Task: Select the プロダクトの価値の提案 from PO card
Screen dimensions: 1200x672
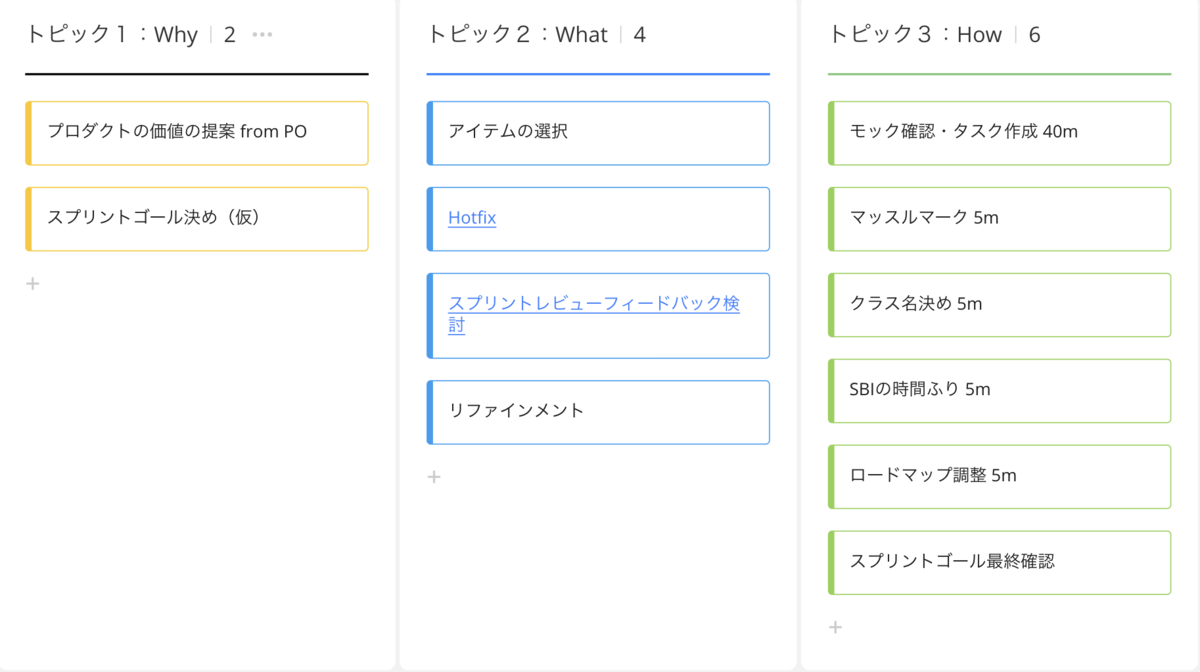Action: (x=197, y=133)
